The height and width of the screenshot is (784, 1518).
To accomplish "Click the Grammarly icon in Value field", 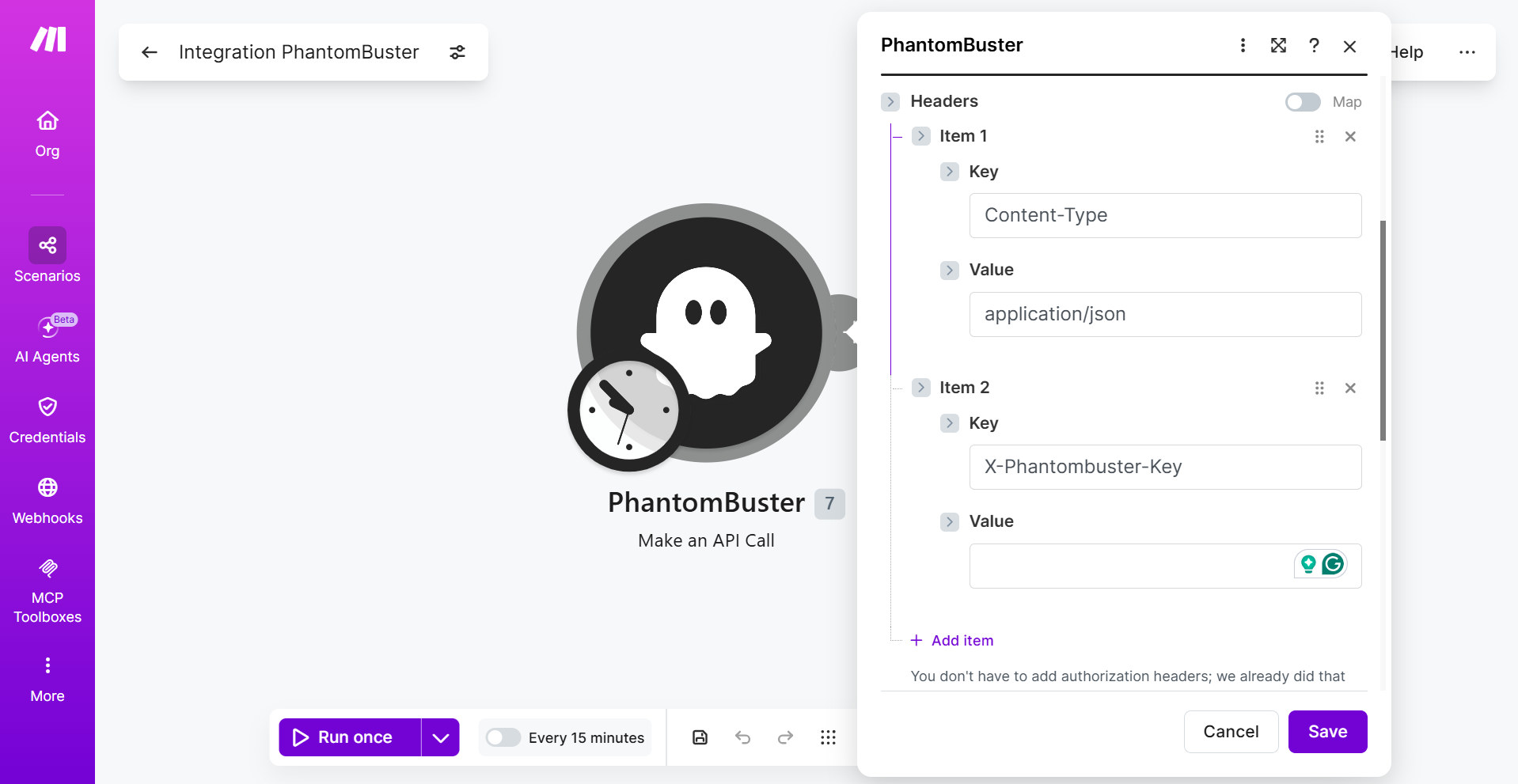I will (x=1333, y=564).
